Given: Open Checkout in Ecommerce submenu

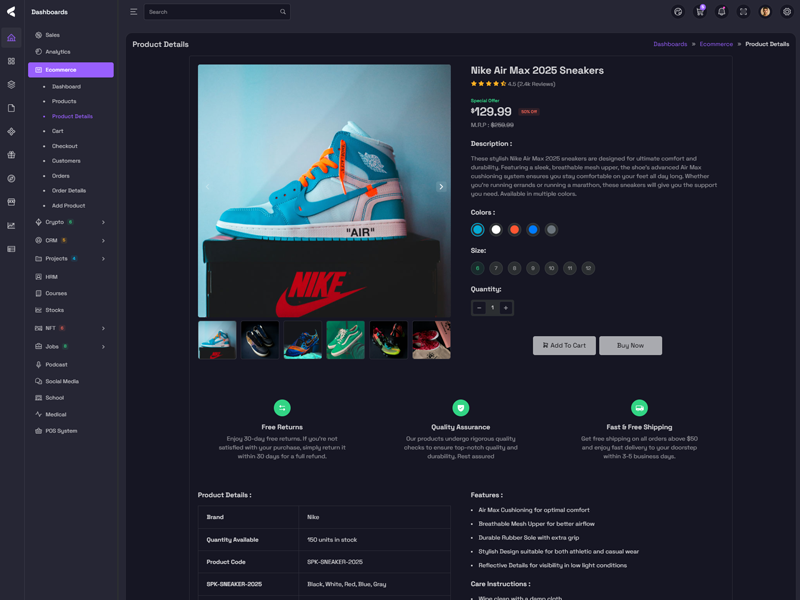Looking at the screenshot, I should [x=65, y=146].
